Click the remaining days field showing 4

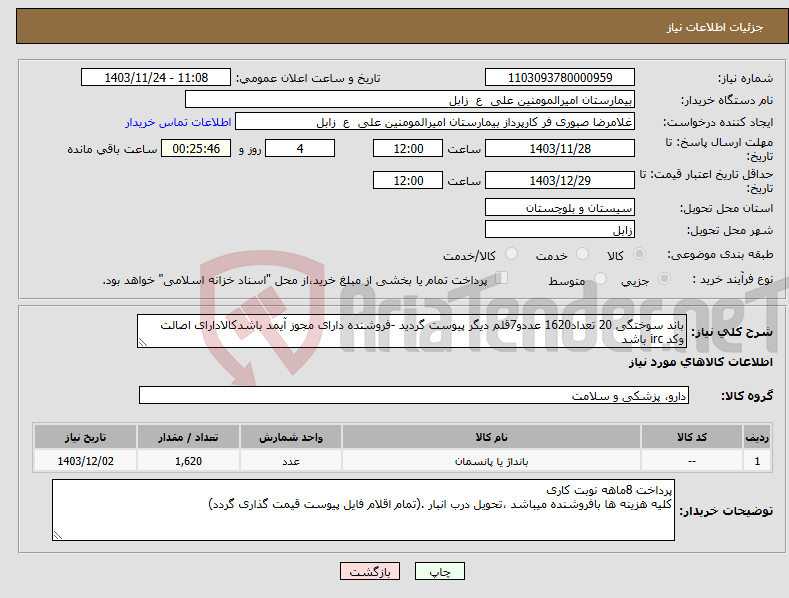[x=300, y=148]
